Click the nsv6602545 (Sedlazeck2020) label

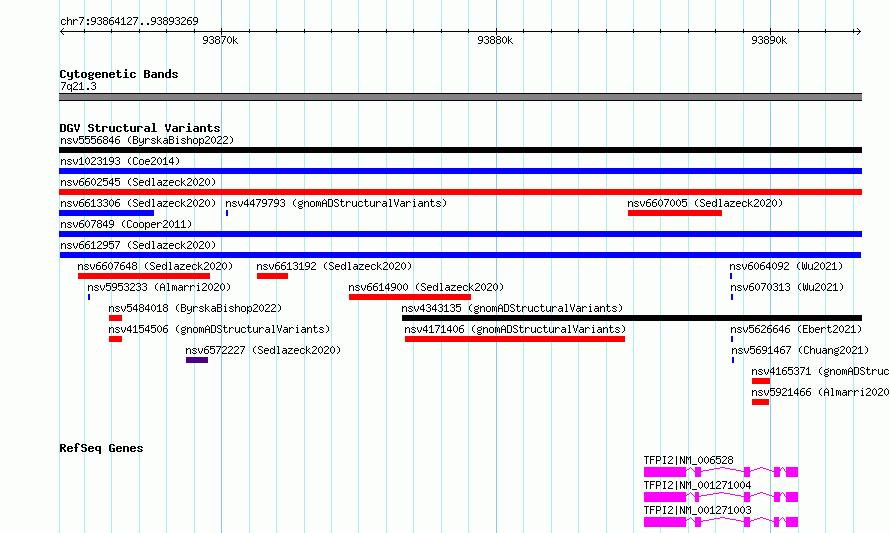138,182
